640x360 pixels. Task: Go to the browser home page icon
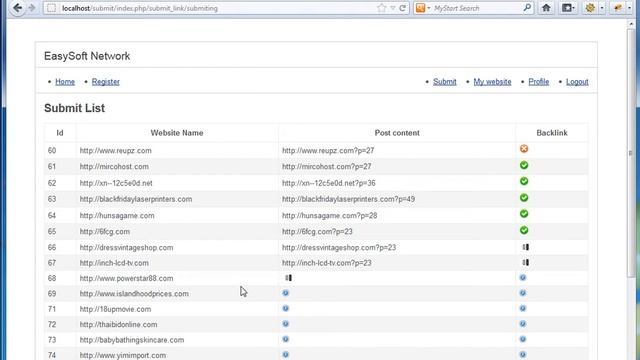pyautogui.click(x=546, y=8)
